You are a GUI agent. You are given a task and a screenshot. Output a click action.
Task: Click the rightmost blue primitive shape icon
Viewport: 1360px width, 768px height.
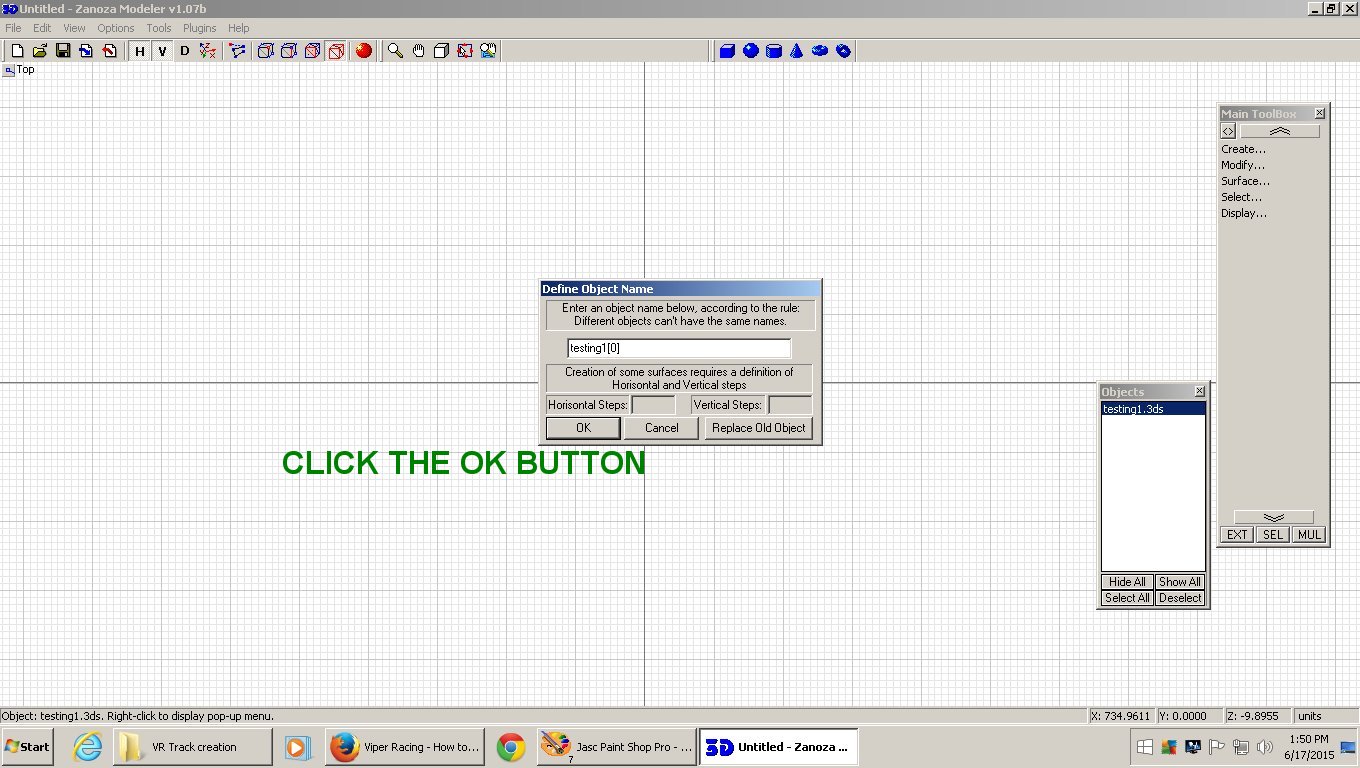tap(843, 51)
